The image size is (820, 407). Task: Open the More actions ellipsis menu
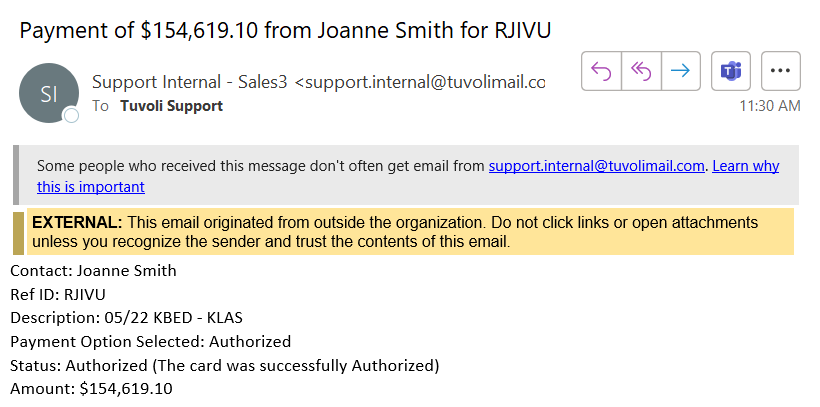pos(781,71)
